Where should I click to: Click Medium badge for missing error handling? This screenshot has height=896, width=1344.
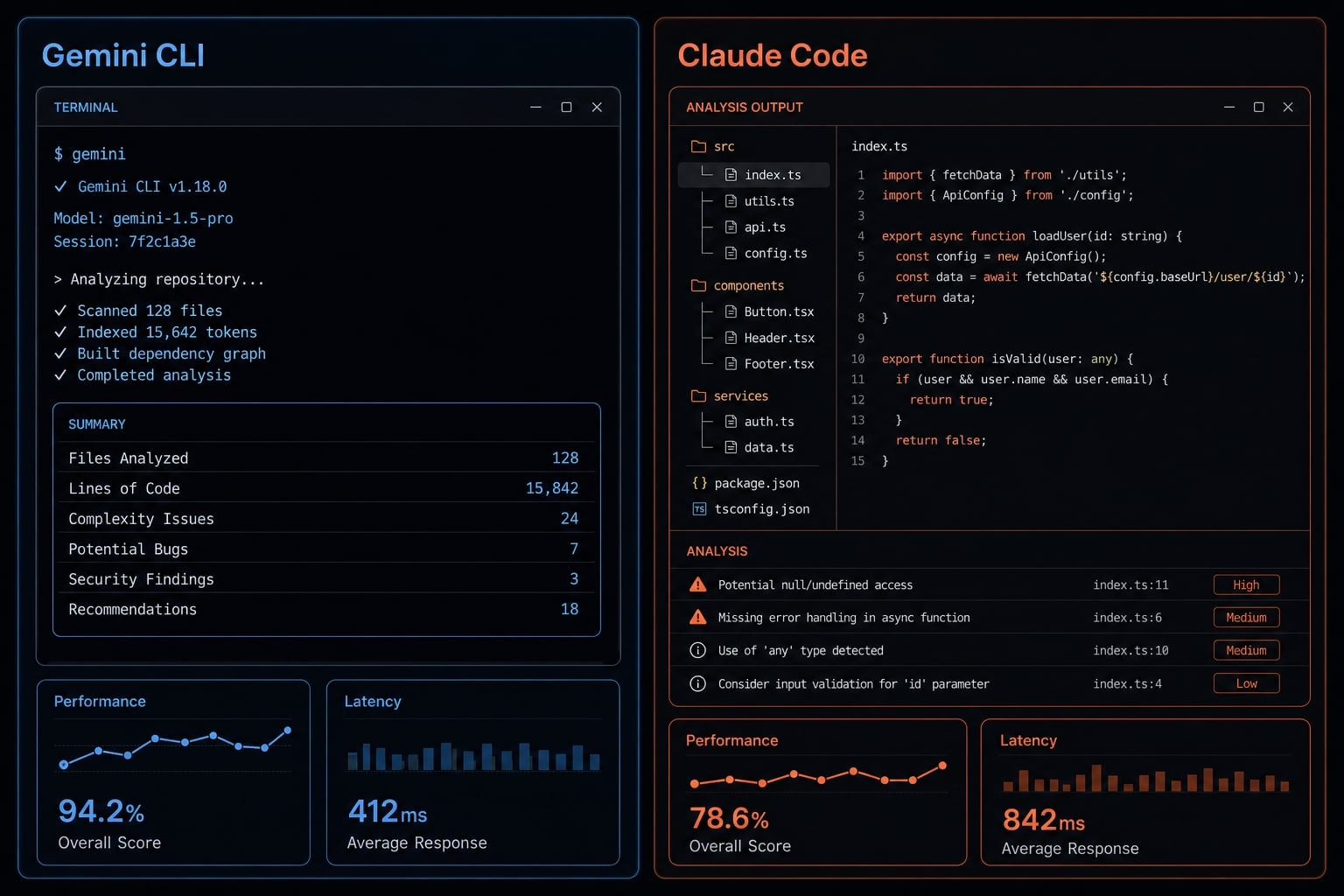pyautogui.click(x=1246, y=617)
